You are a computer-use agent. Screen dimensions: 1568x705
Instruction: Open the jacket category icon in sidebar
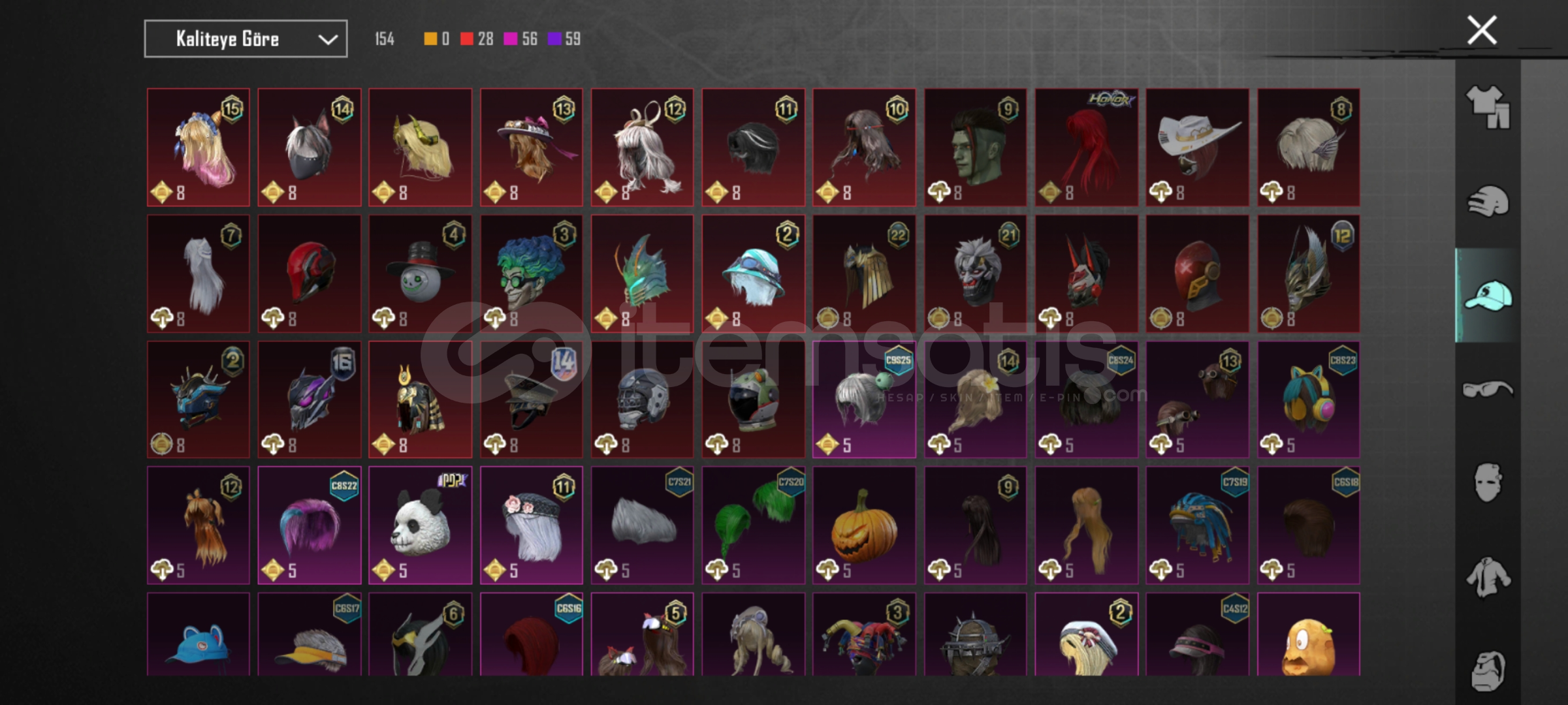(x=1488, y=576)
